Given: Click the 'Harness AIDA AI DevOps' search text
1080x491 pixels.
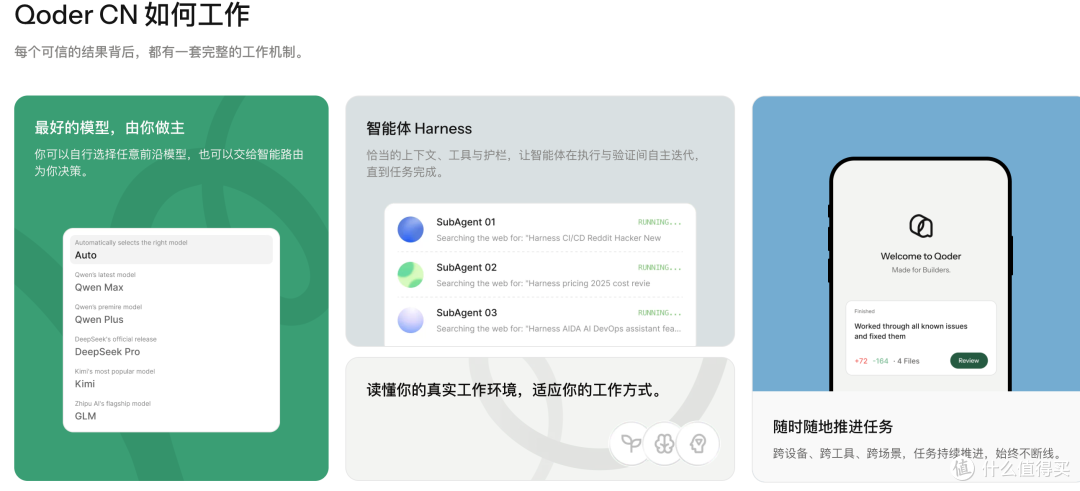Looking at the screenshot, I should 559,329.
